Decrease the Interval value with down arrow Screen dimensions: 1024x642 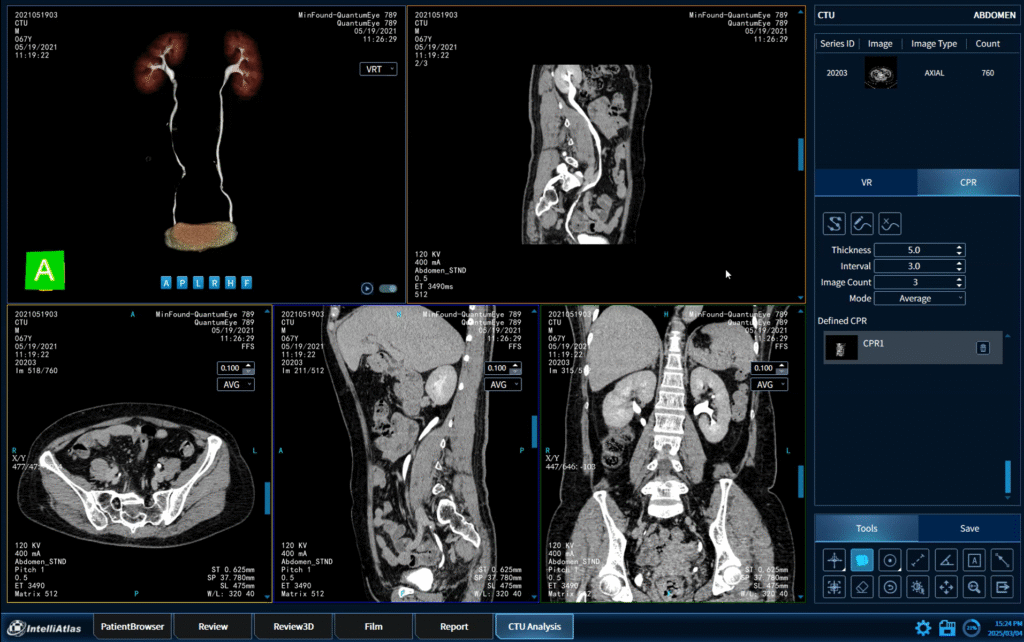click(959, 269)
